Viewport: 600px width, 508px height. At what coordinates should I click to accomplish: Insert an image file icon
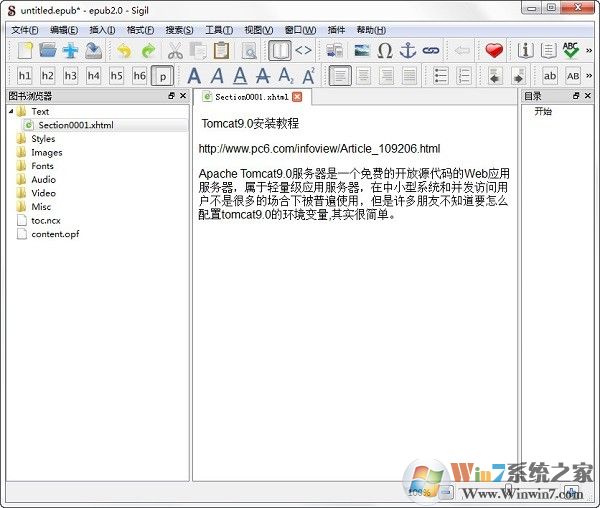pyautogui.click(x=362, y=50)
